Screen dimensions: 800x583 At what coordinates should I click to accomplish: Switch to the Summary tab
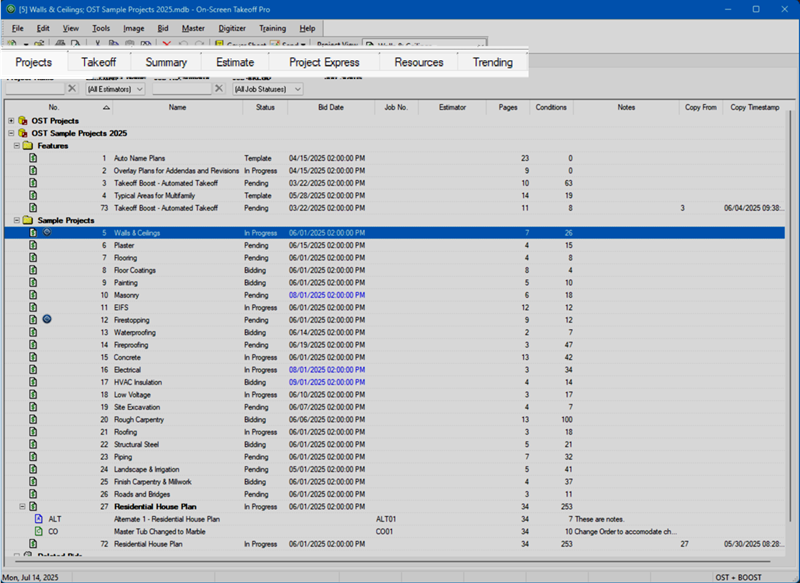[x=166, y=62]
